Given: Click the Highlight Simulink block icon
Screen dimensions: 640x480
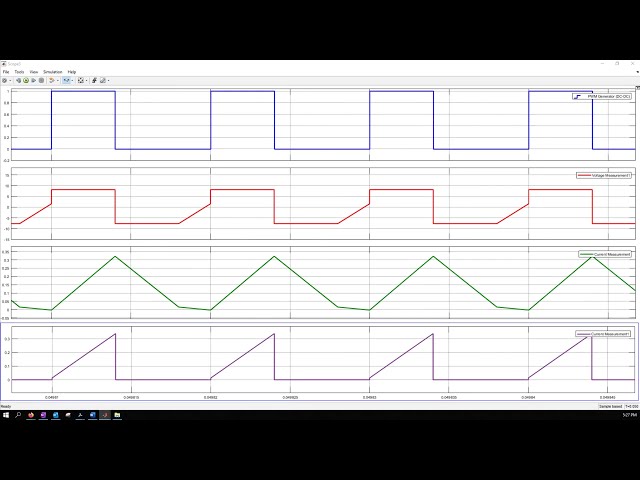Looking at the screenshot, I should (x=51, y=80).
